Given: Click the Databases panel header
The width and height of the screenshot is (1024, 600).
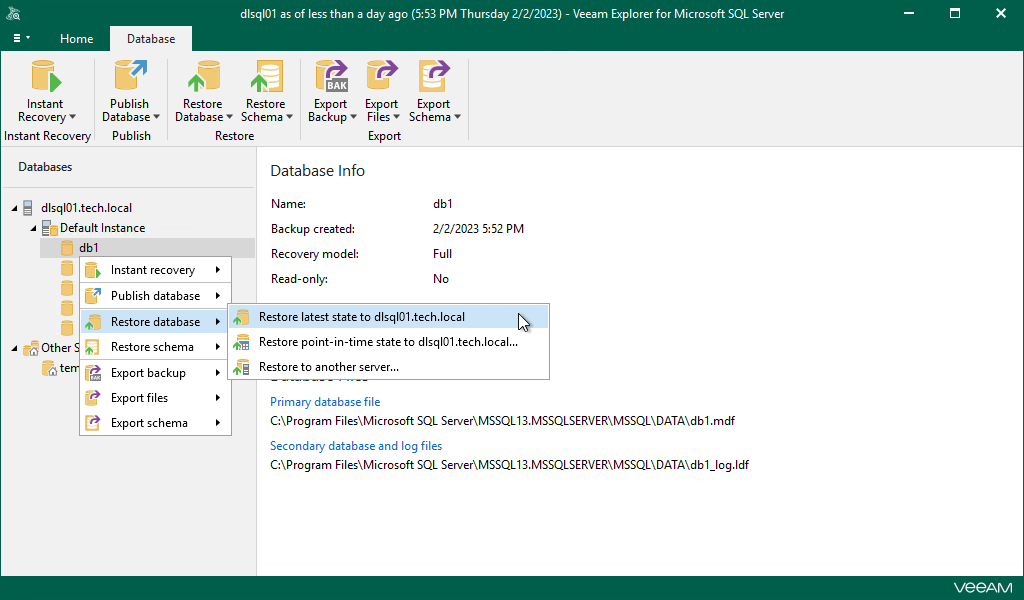Looking at the screenshot, I should [x=45, y=167].
